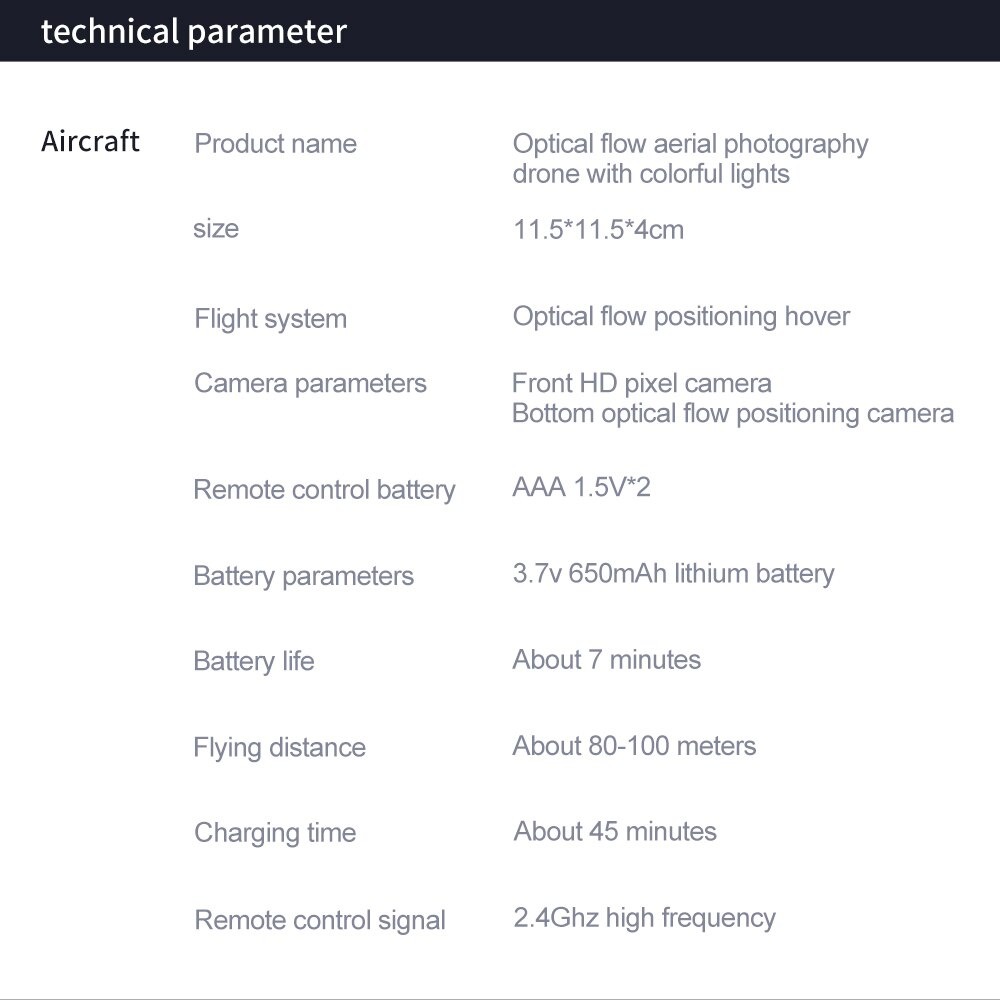Click the "Camera parameters" label
Viewport: 1000px width, 1000px height.
pos(310,384)
